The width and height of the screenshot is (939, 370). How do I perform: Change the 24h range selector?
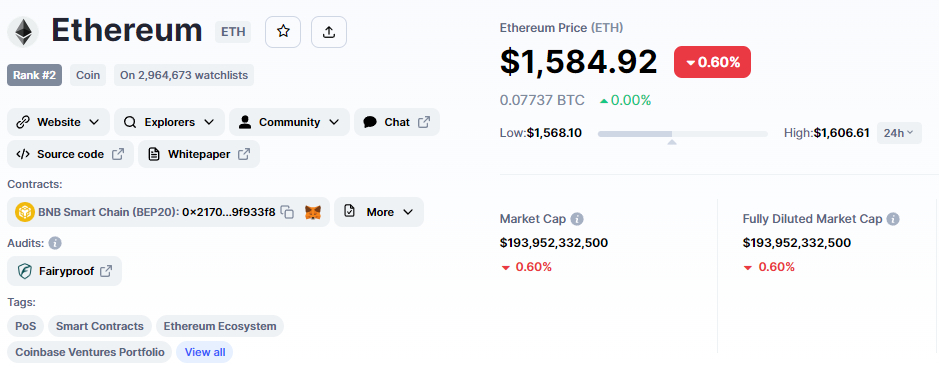point(899,133)
